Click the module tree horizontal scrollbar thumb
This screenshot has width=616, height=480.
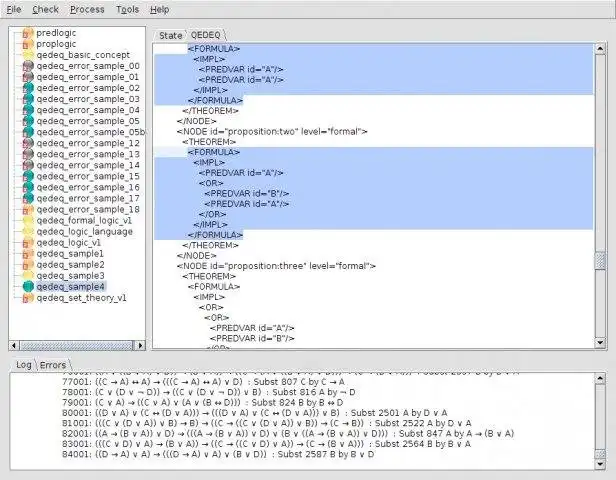(76, 346)
